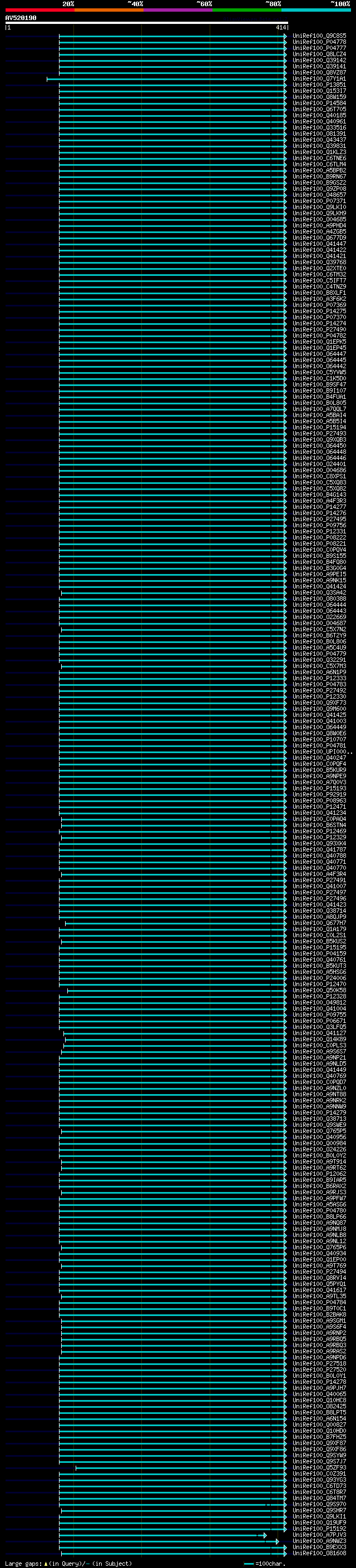Click the green ~80% identity color bar
This screenshot has width=356, height=1568.
247,10
